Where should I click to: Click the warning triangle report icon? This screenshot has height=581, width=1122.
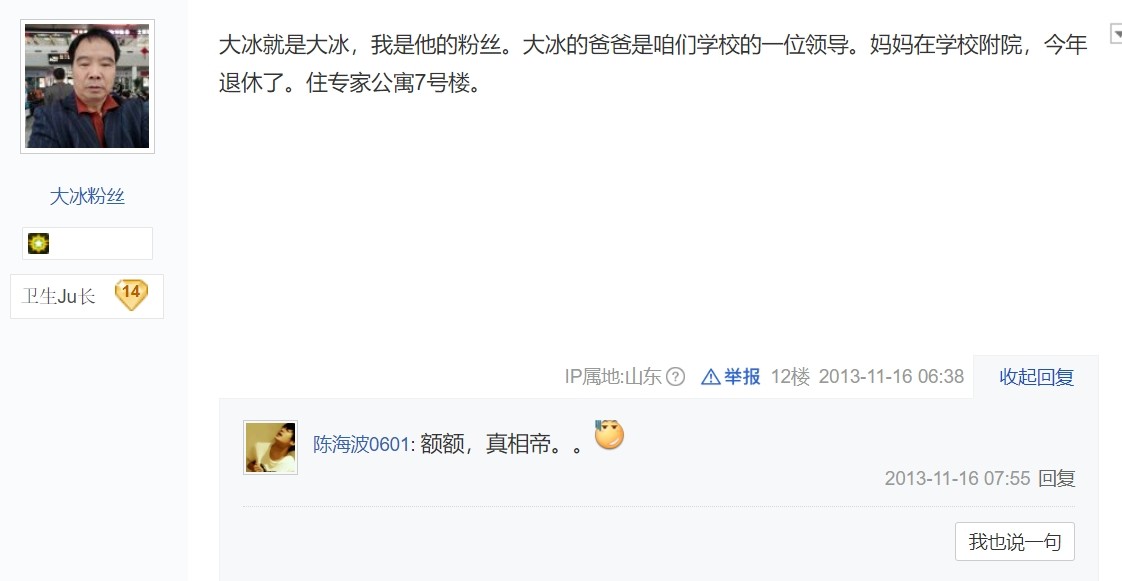coord(711,376)
